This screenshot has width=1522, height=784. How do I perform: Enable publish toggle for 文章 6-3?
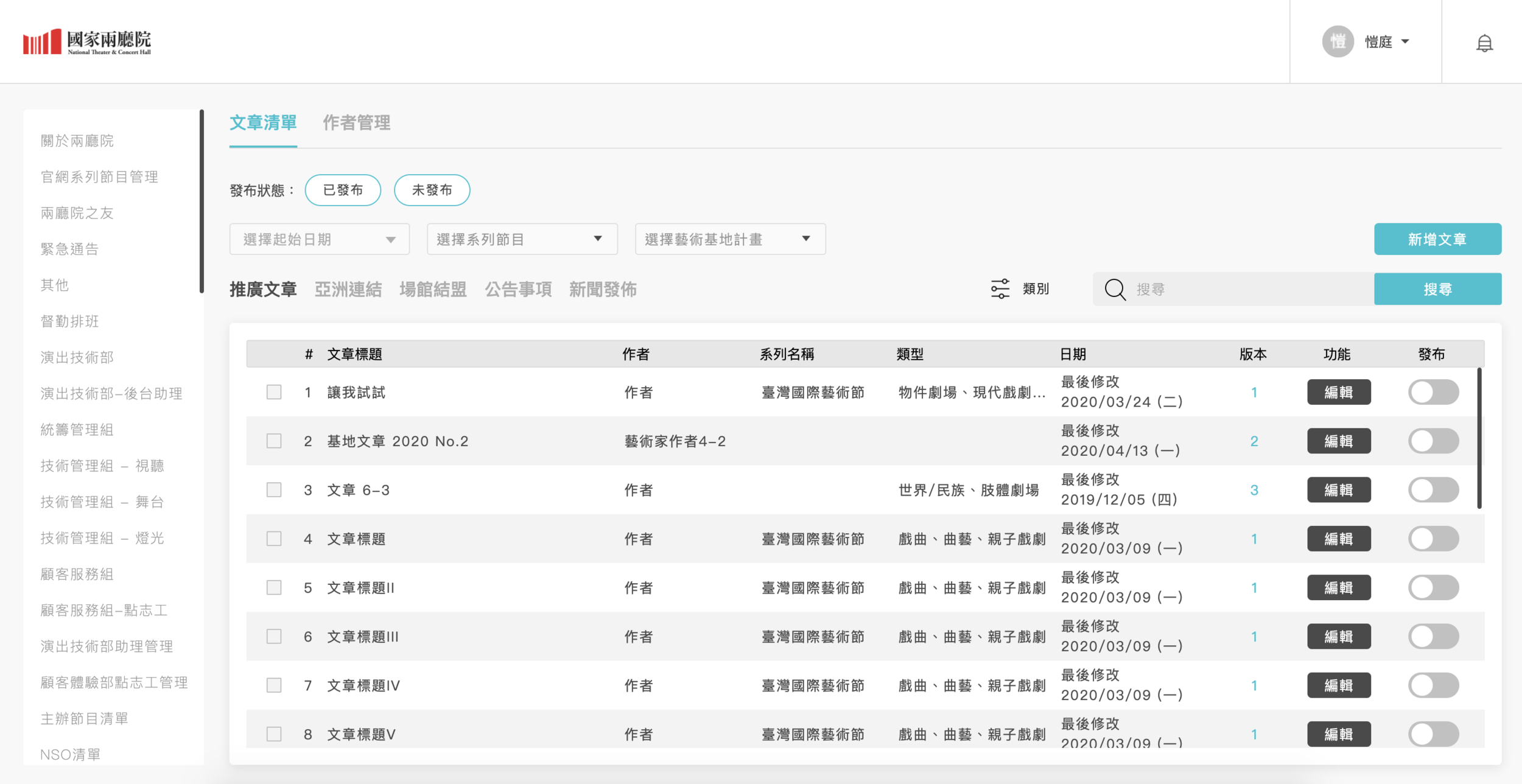point(1433,490)
